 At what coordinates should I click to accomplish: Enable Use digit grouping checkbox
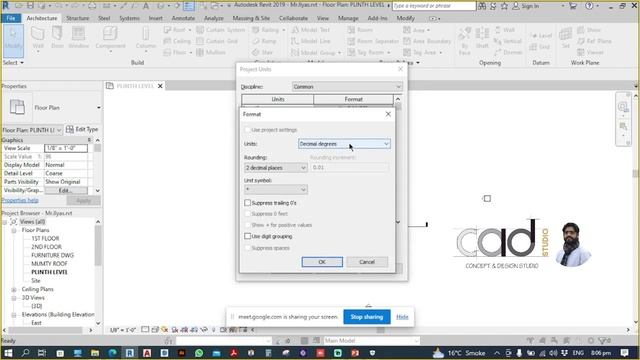click(247, 236)
